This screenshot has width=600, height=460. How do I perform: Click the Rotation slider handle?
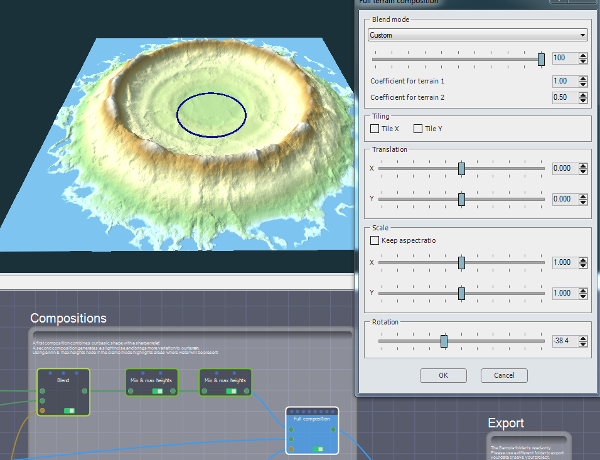pyautogui.click(x=444, y=341)
